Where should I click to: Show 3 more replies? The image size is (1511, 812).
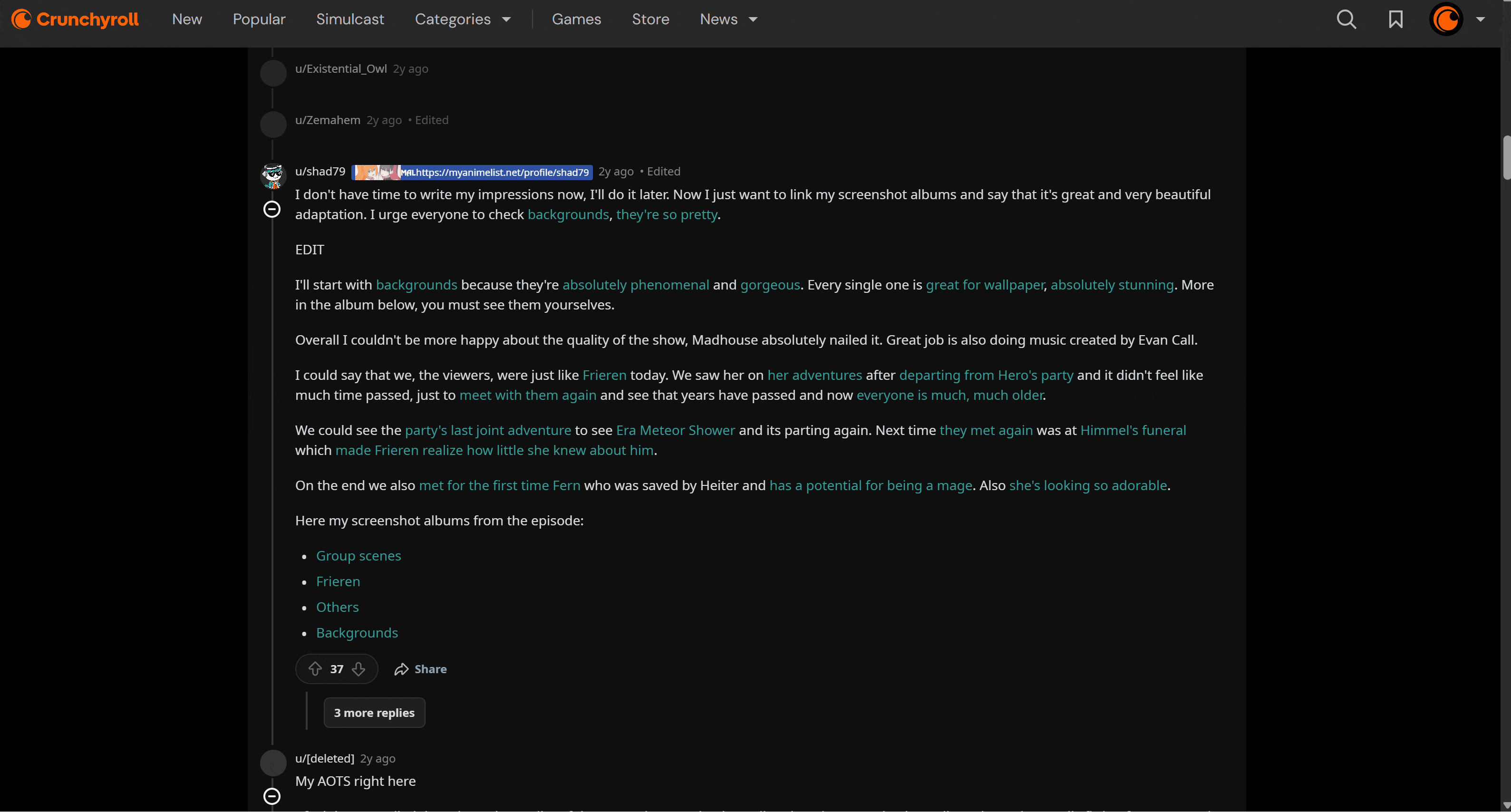pos(374,713)
